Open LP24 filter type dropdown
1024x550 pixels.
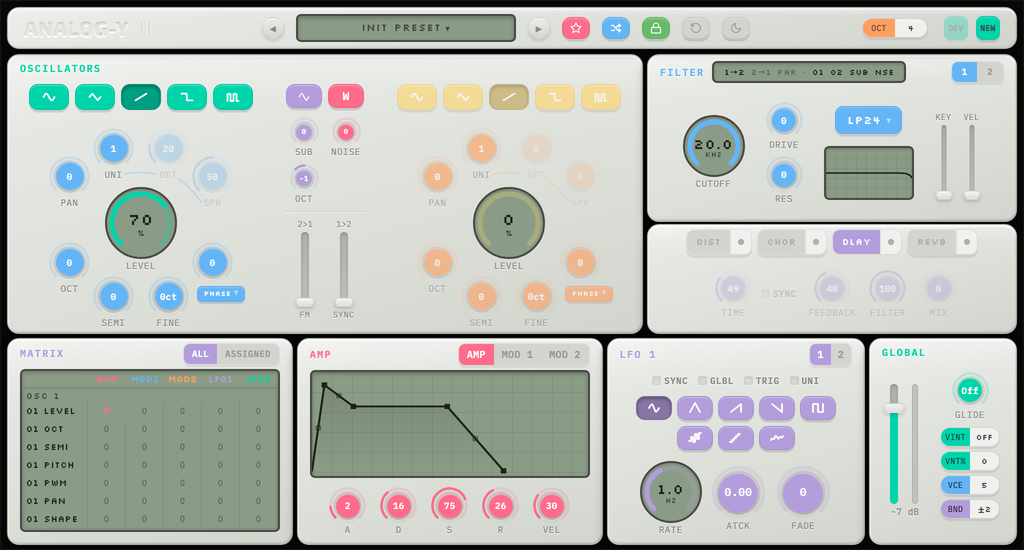pos(868,120)
